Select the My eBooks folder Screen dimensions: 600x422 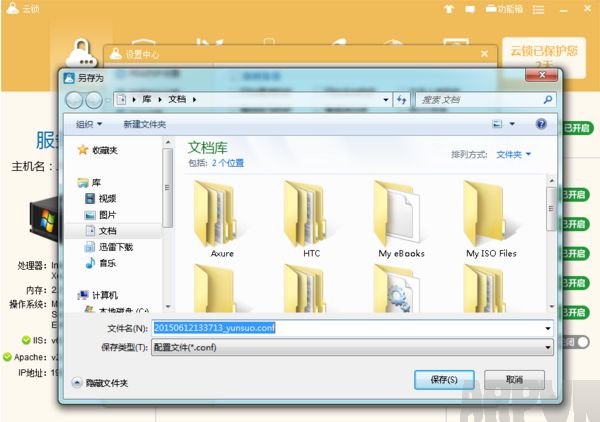point(401,219)
